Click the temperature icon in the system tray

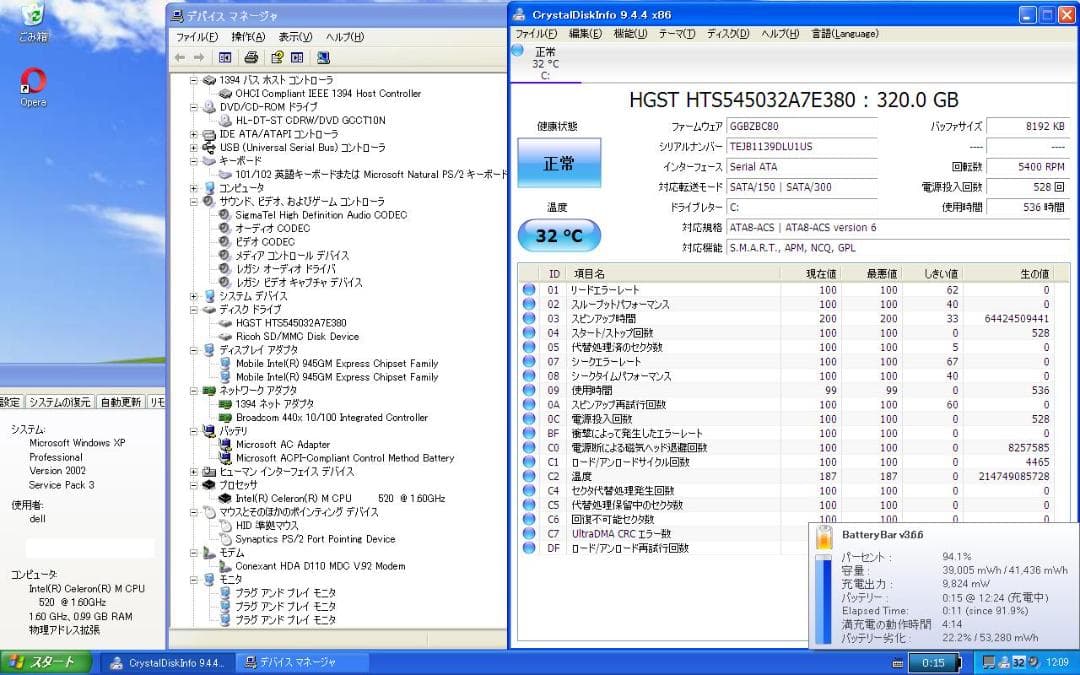point(1019,661)
